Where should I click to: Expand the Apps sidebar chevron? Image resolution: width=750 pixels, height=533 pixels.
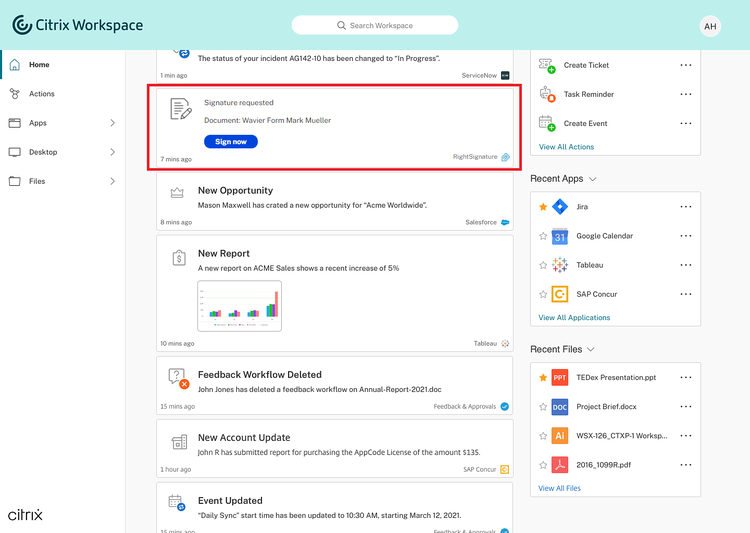[x=112, y=123]
